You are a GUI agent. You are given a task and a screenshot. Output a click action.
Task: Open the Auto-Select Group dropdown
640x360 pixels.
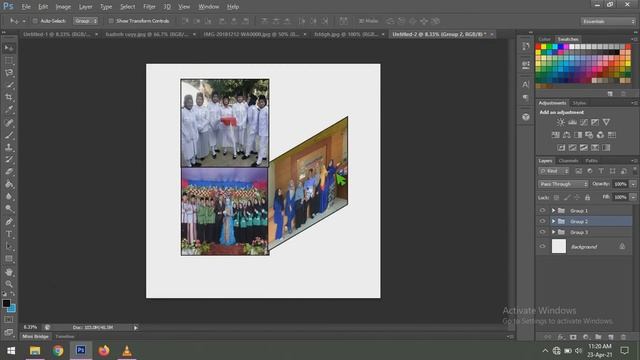point(86,21)
